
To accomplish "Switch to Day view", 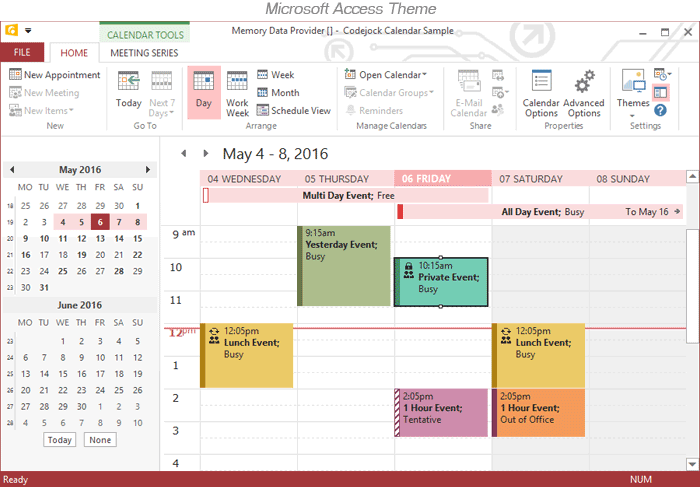I will pyautogui.click(x=204, y=92).
